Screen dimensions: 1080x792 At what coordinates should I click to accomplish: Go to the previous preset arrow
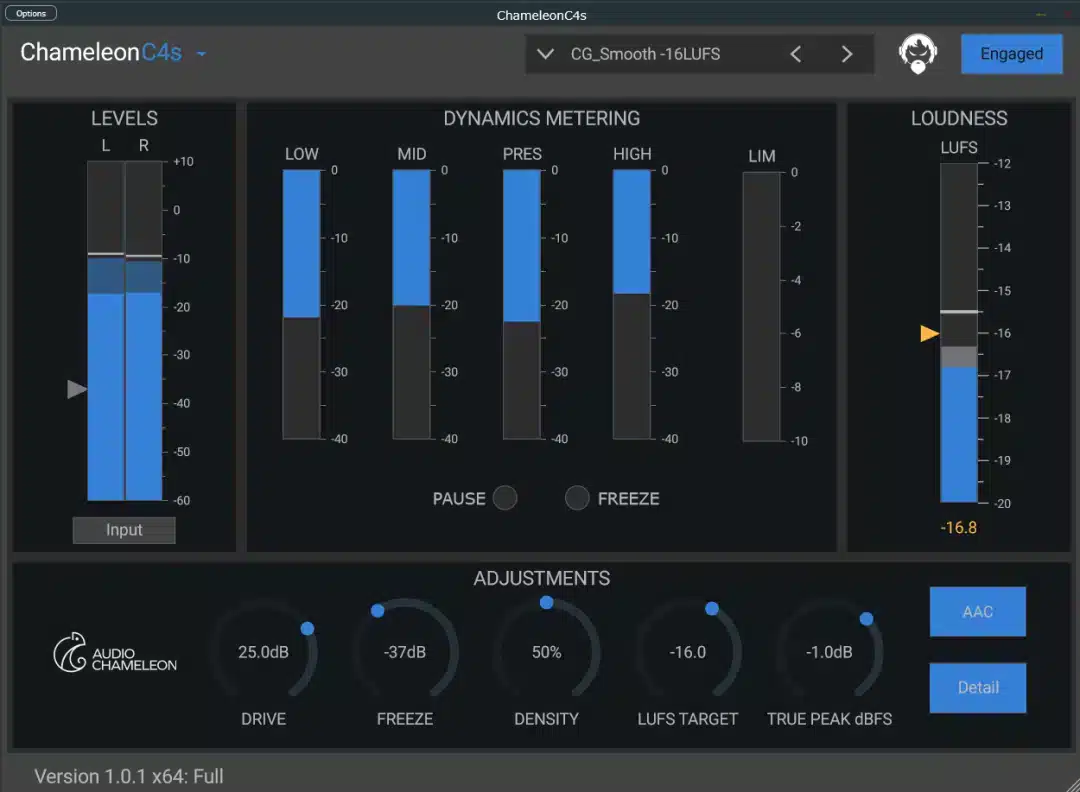pyautogui.click(x=796, y=54)
